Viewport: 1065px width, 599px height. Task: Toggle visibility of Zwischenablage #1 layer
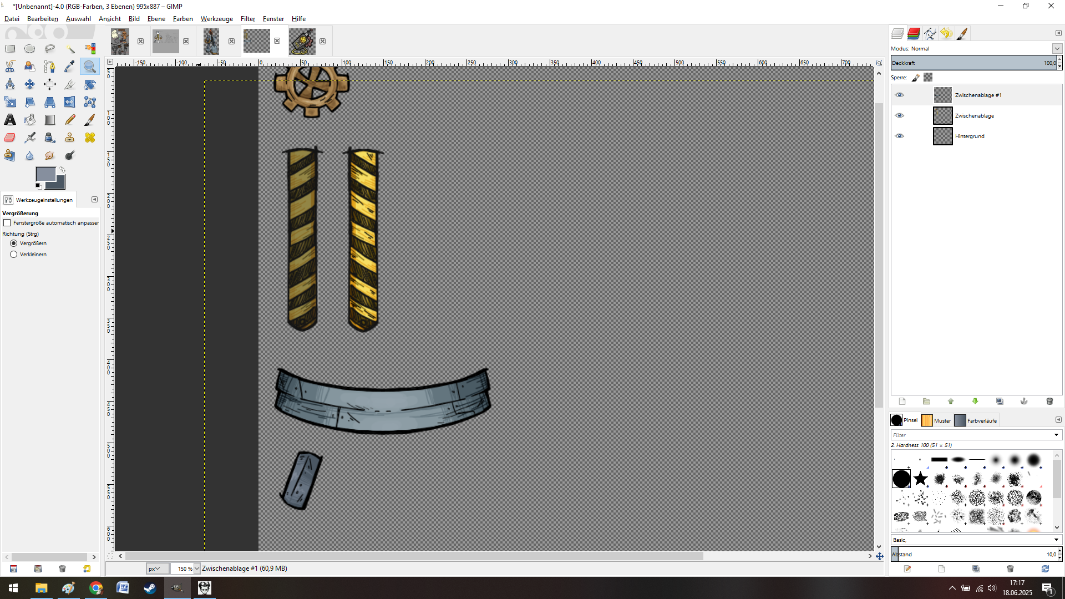pyautogui.click(x=899, y=95)
